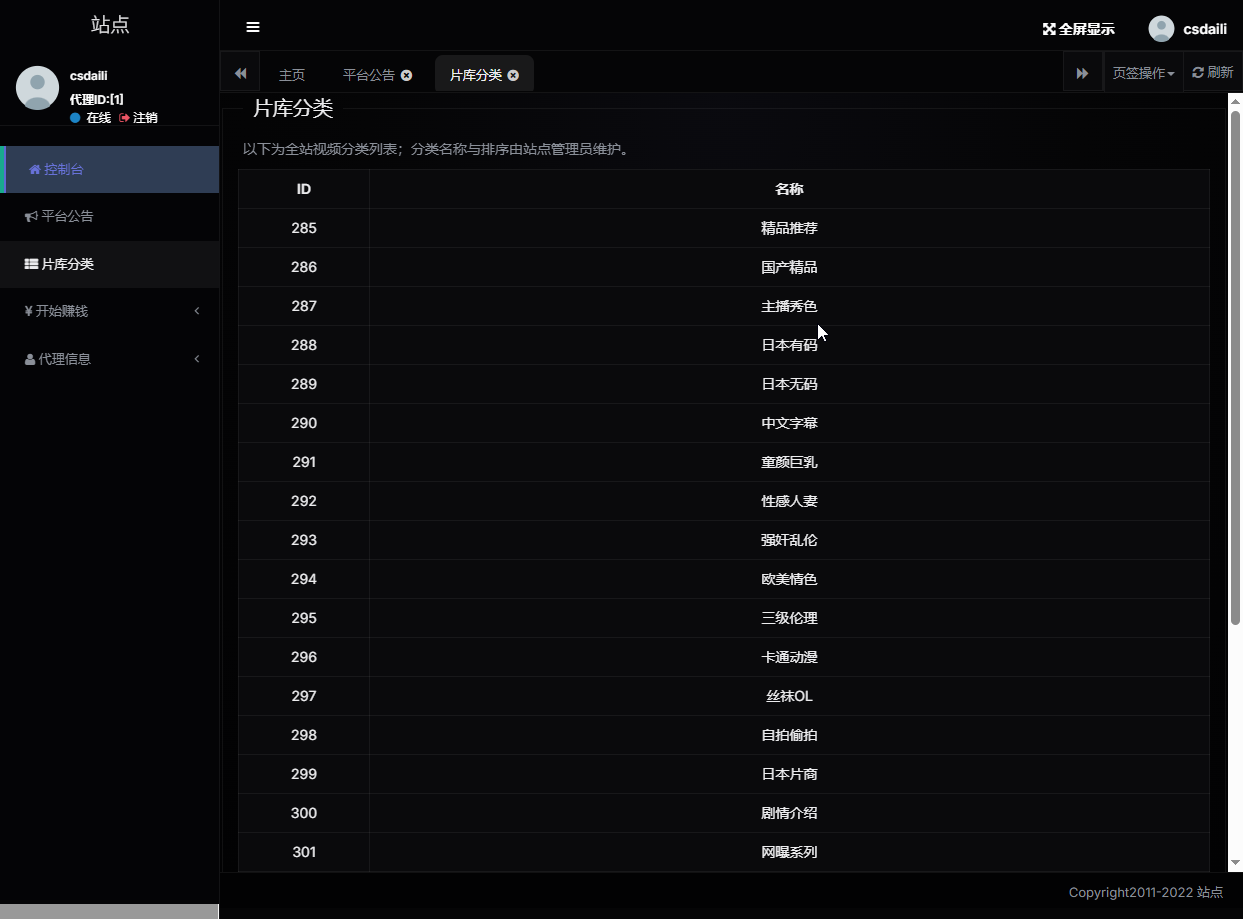Click the 刷新 refresh button
The height and width of the screenshot is (919, 1243).
pyautogui.click(x=1213, y=73)
